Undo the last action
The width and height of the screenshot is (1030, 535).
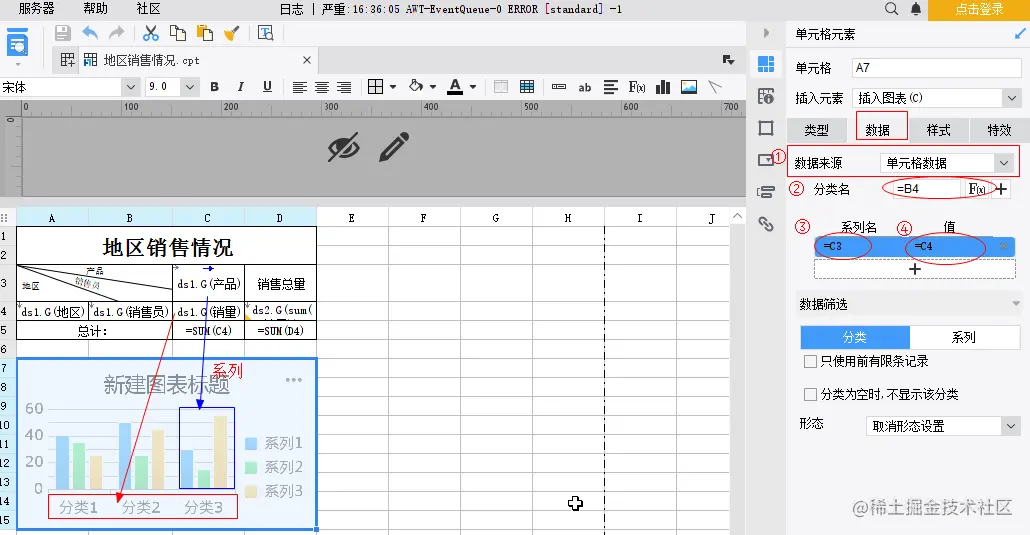click(x=90, y=33)
